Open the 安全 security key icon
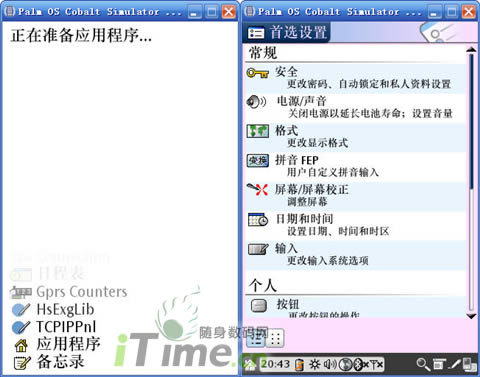Screen dimensions: 480x377 coord(257,73)
